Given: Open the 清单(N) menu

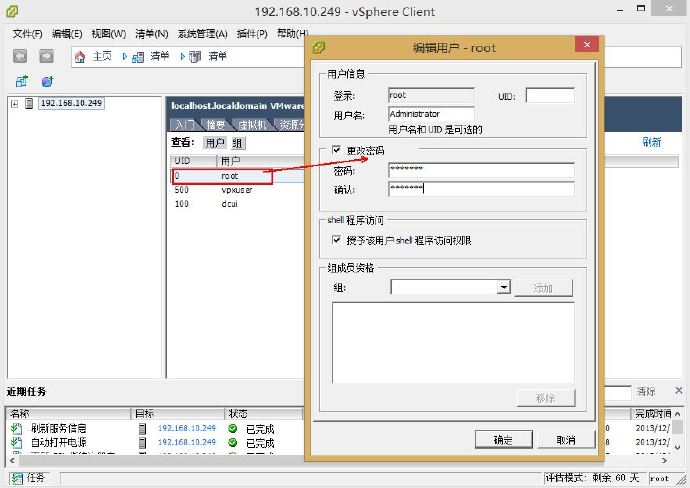Looking at the screenshot, I should 151,34.
